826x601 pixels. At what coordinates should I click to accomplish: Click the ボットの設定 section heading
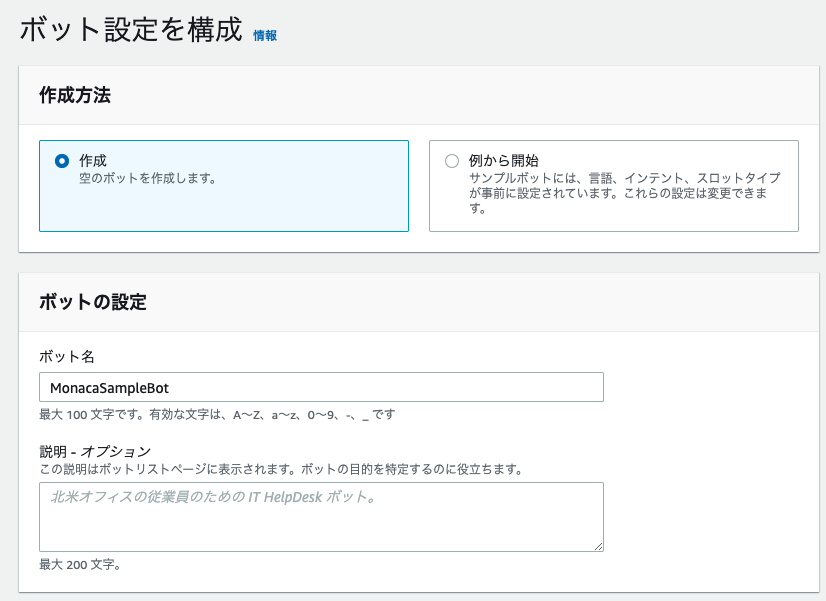click(x=93, y=302)
